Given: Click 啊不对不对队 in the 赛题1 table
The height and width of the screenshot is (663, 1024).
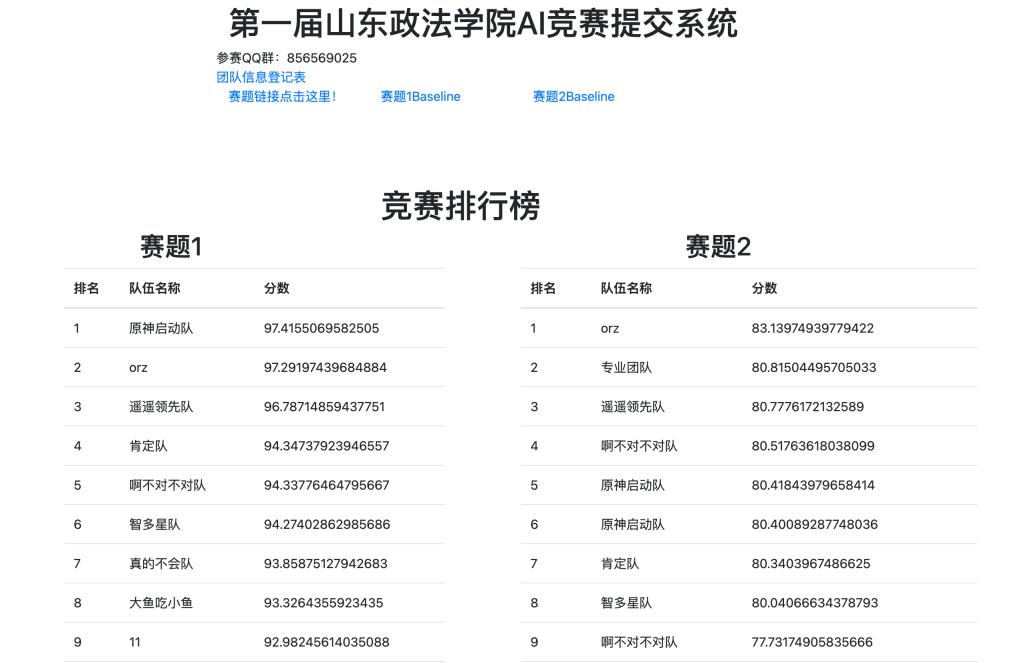Looking at the screenshot, I should 167,485.
